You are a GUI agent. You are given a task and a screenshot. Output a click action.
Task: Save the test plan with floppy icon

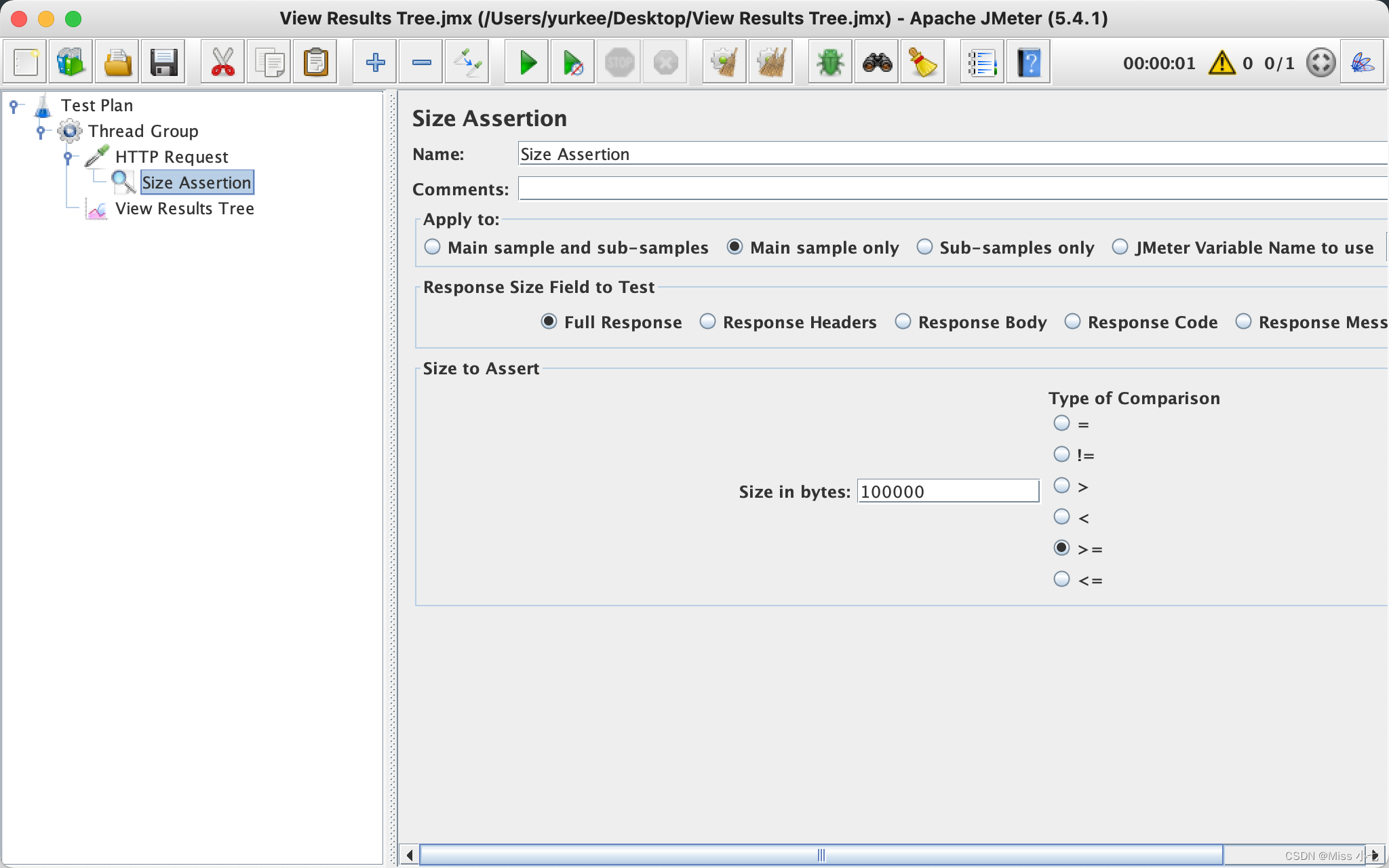click(x=163, y=62)
